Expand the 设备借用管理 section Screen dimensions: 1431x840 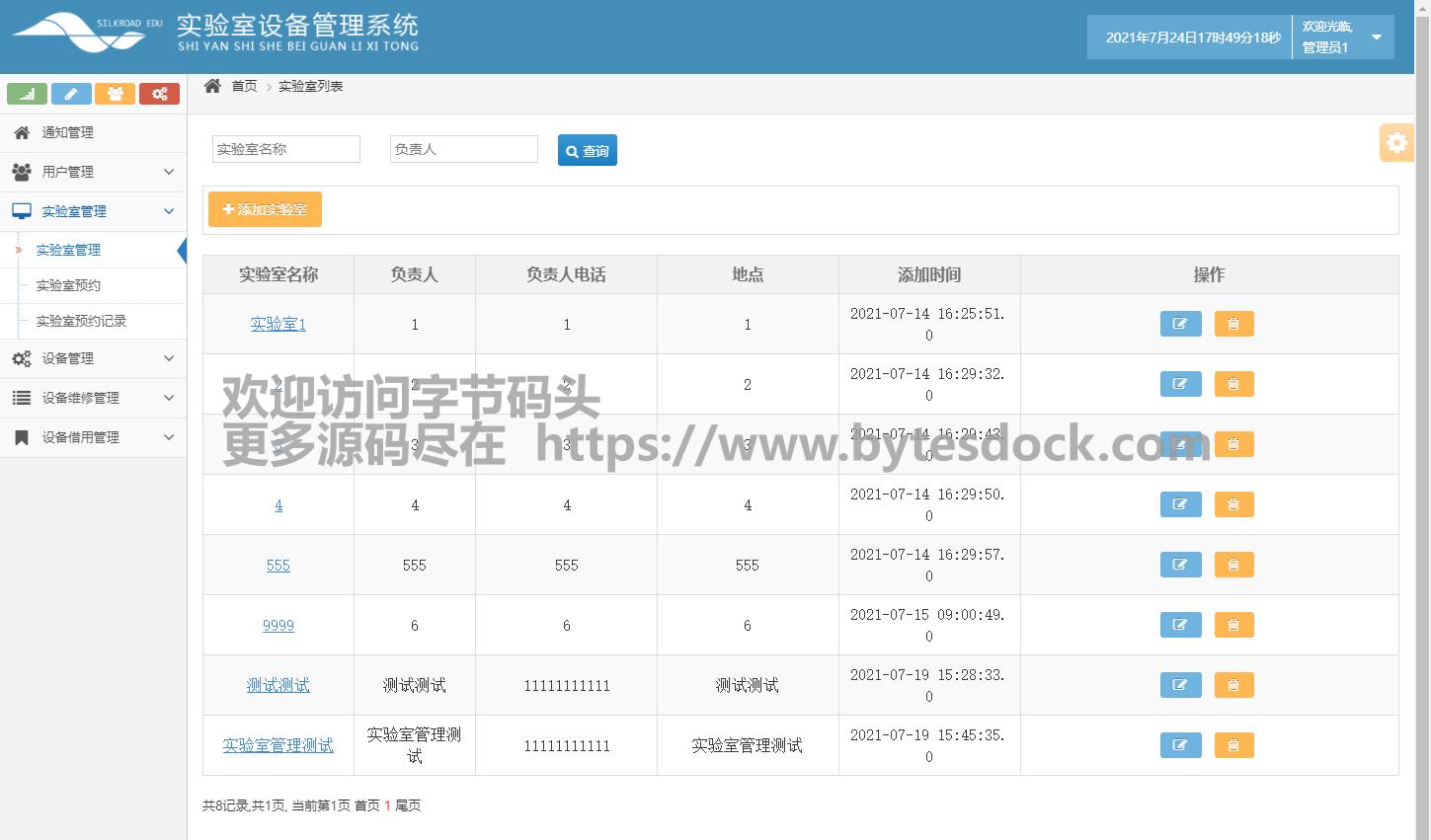click(x=93, y=437)
